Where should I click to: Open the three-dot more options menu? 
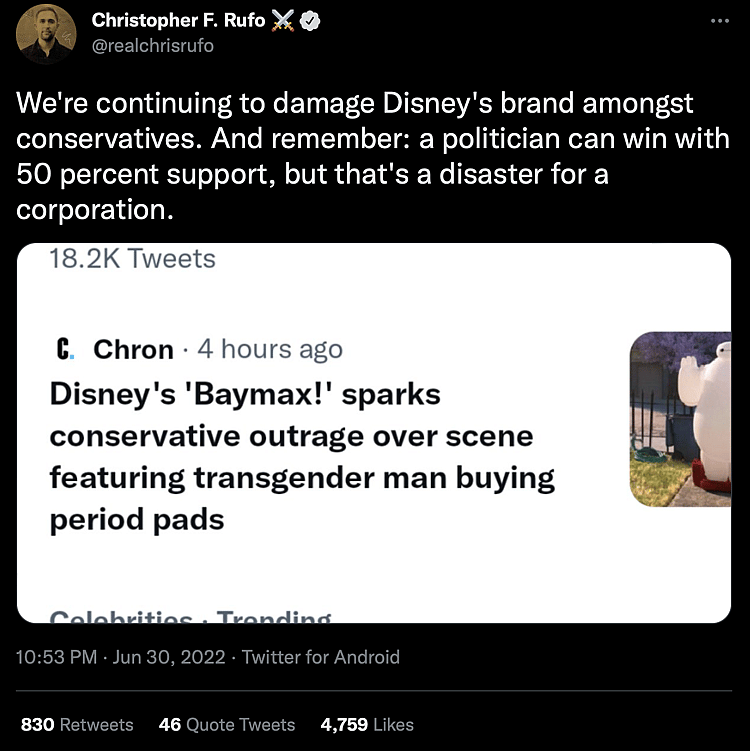point(720,20)
